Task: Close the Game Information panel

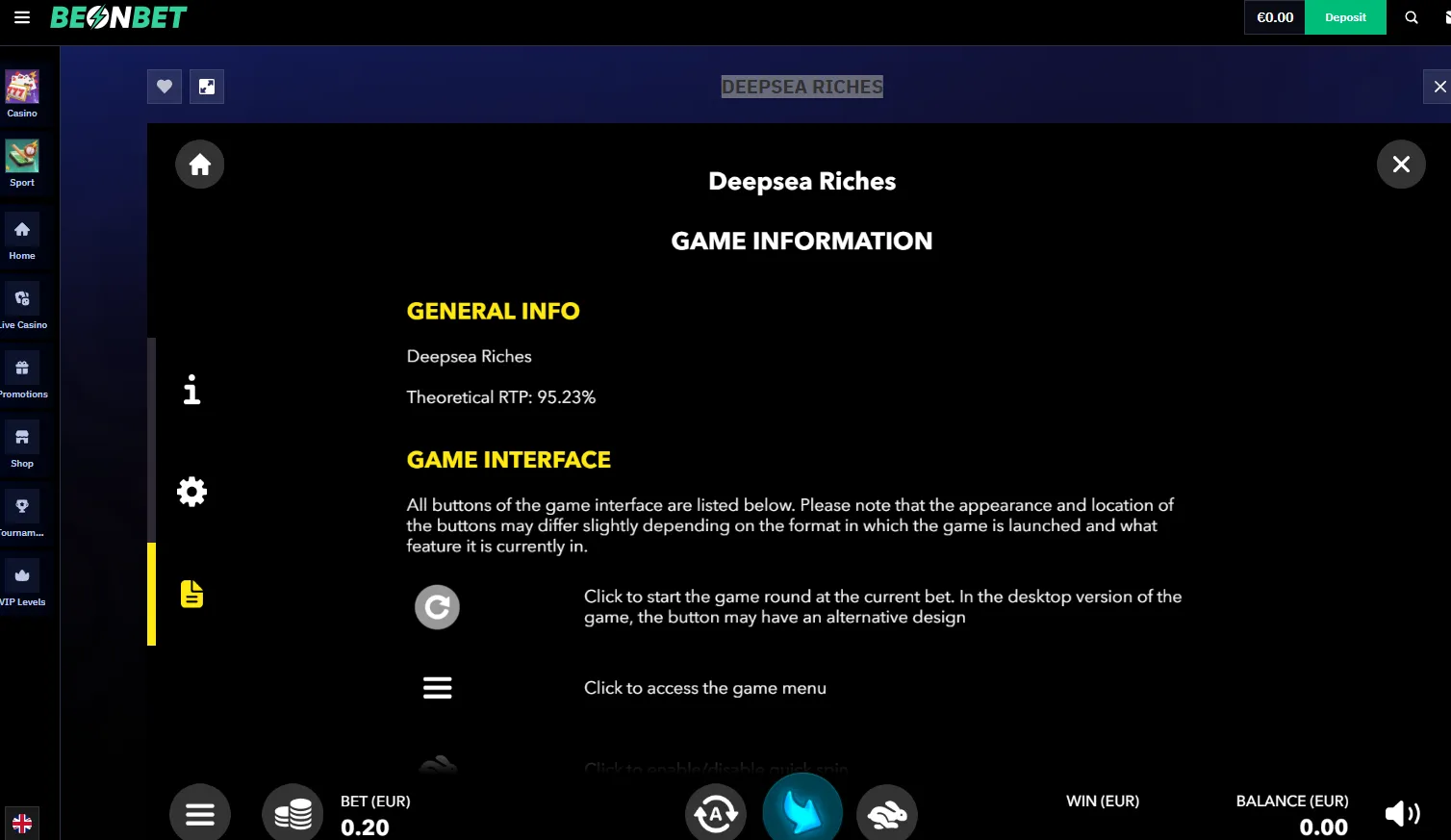Action: 1401,165
